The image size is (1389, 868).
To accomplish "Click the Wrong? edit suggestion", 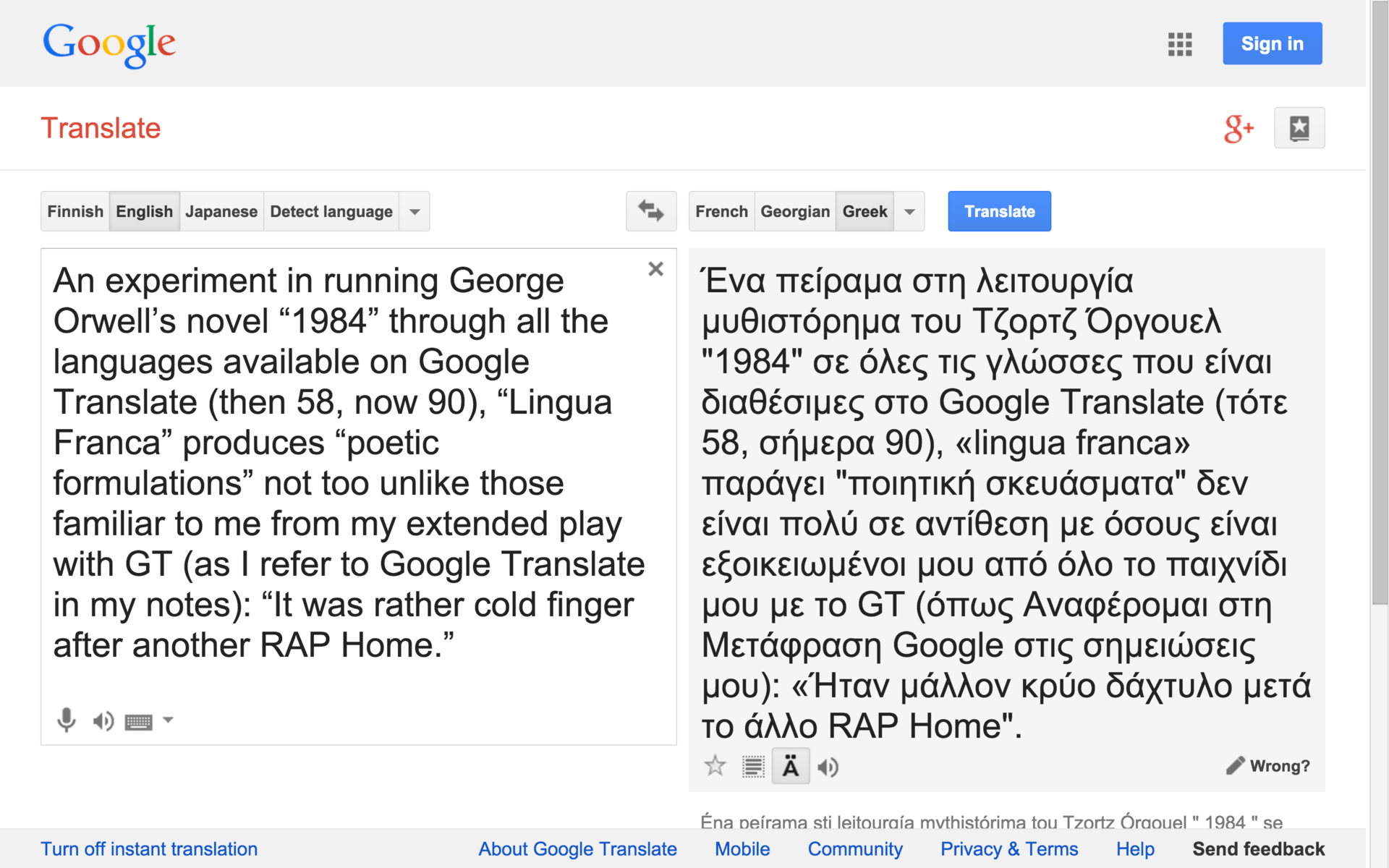I will pyautogui.click(x=1268, y=766).
